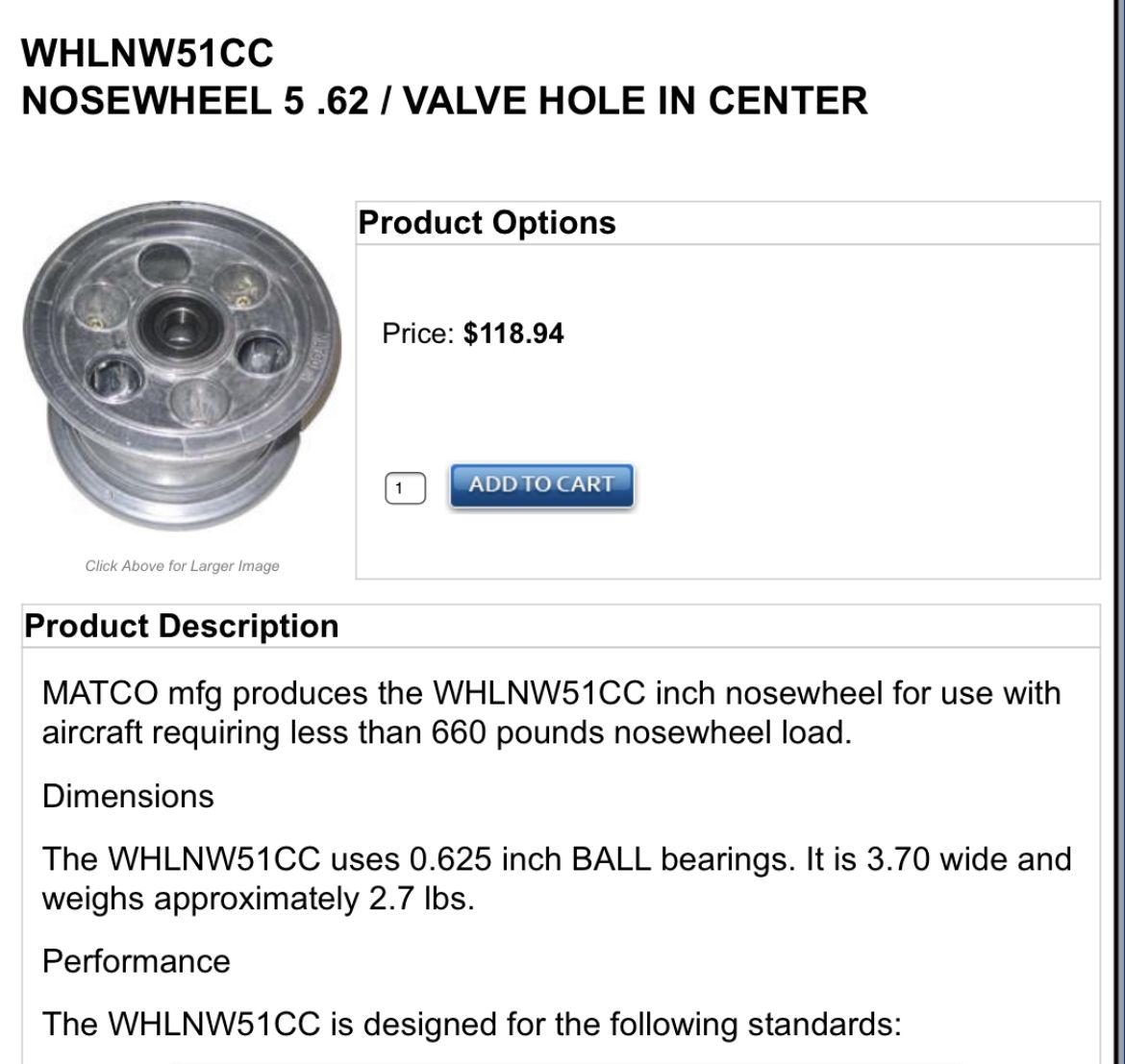Select the Product Description header

pyautogui.click(x=182, y=627)
